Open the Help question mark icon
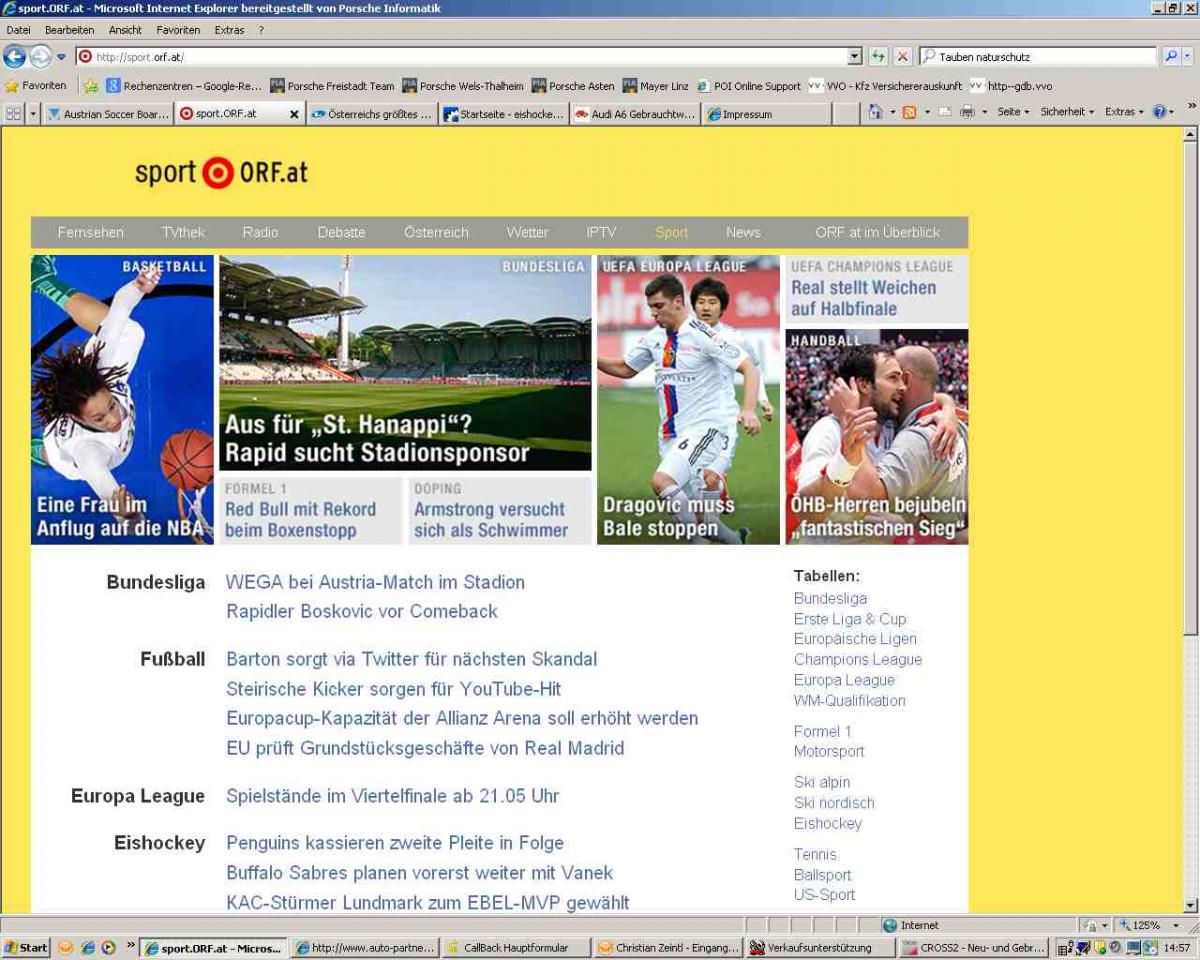This screenshot has width=1200, height=960. (x=1159, y=112)
